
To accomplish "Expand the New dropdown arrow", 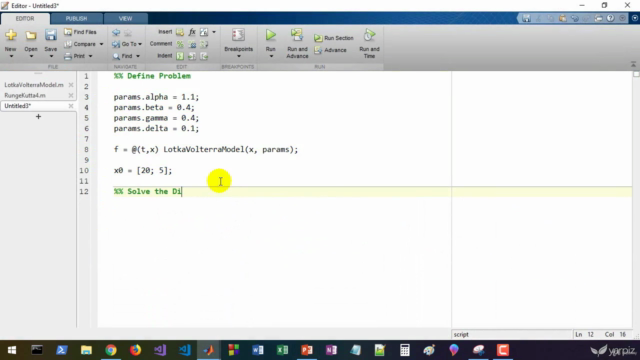I will pyautogui.click(x=11, y=56).
